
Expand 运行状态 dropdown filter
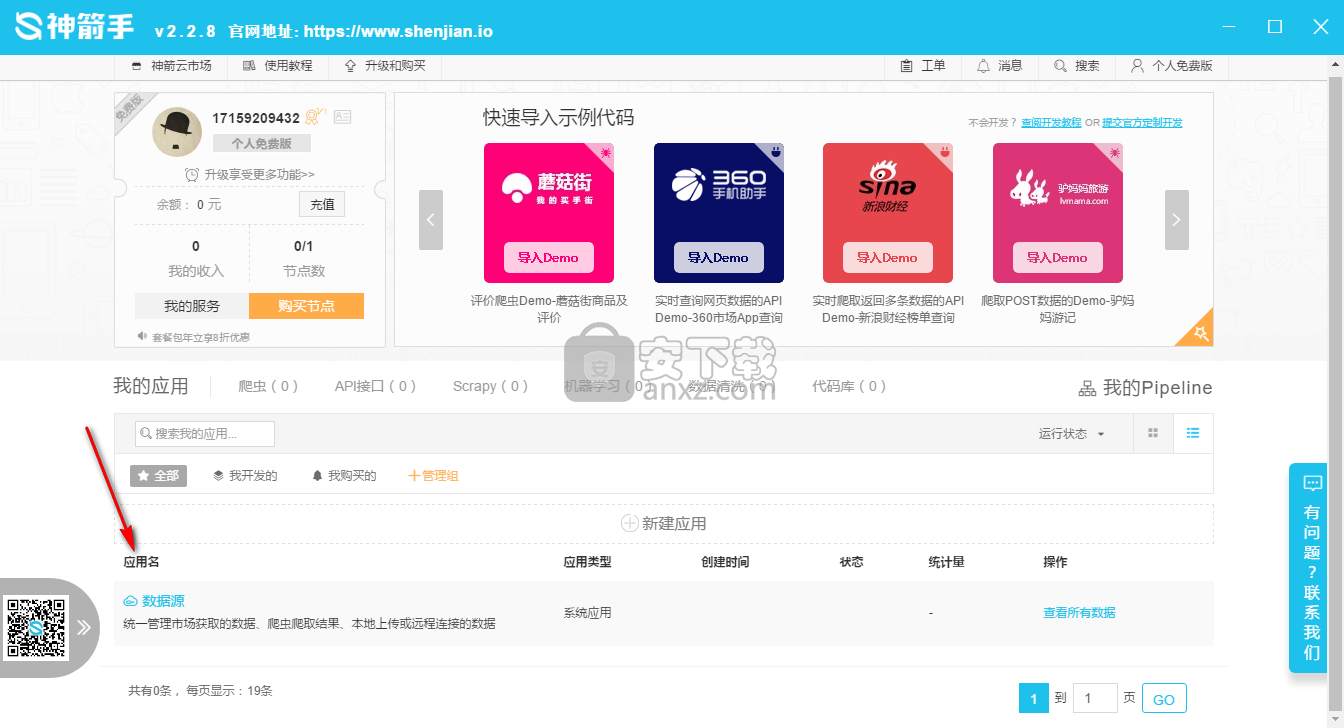1072,434
